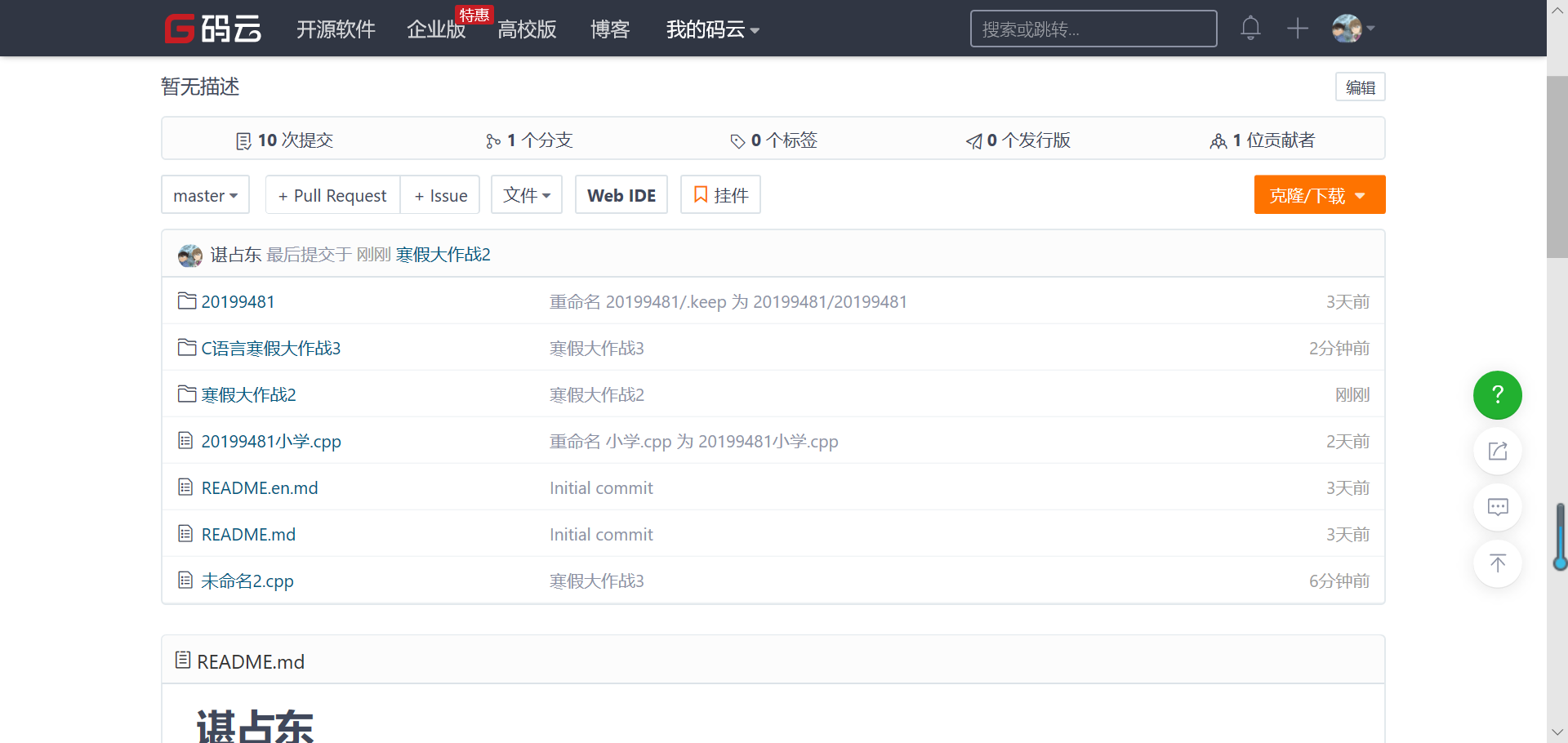This screenshot has height=743, width=1568.
Task: Click the 20199481 folder icon
Action: pyautogui.click(x=187, y=301)
